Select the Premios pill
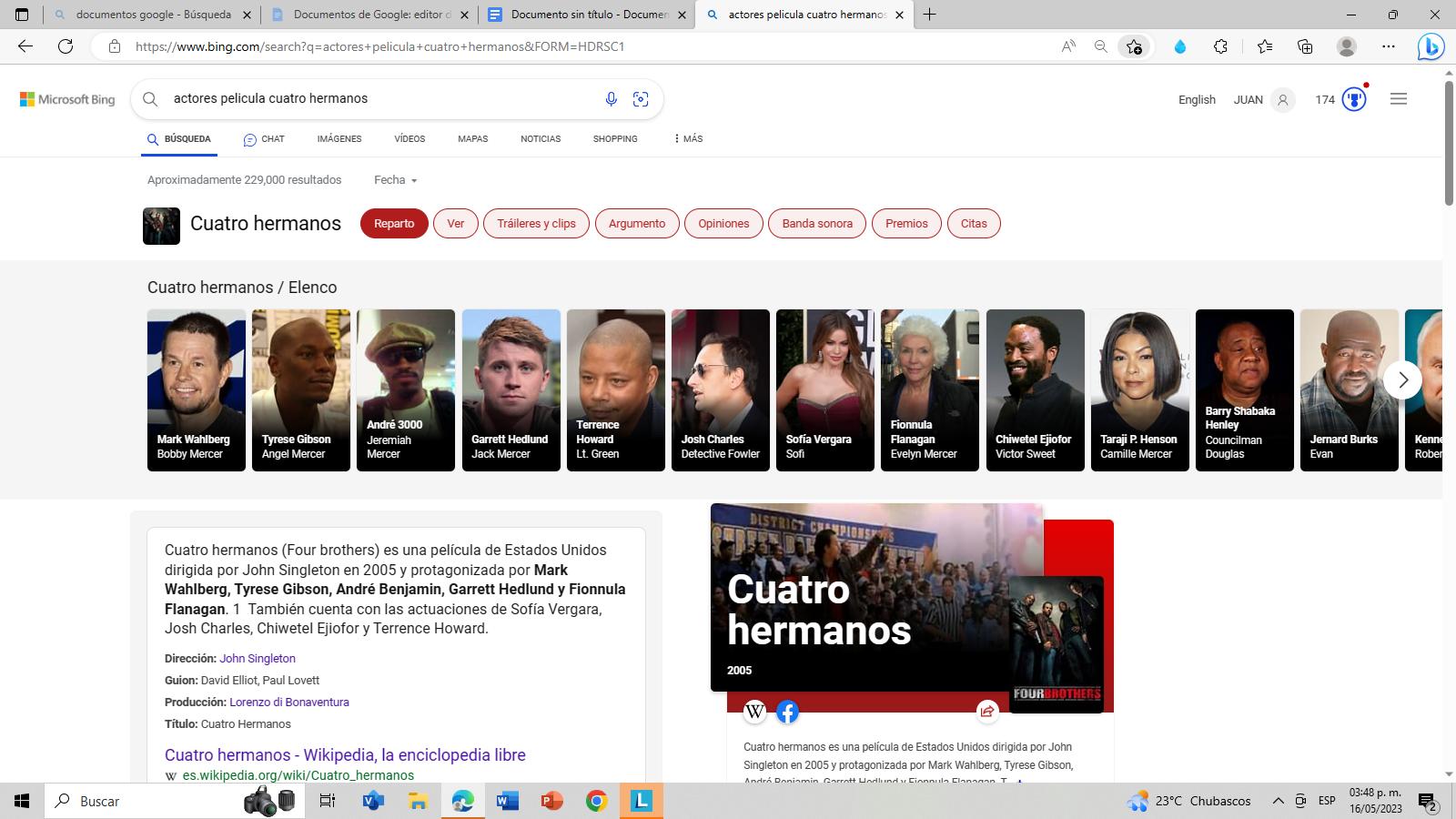1456x819 pixels. [x=907, y=224]
